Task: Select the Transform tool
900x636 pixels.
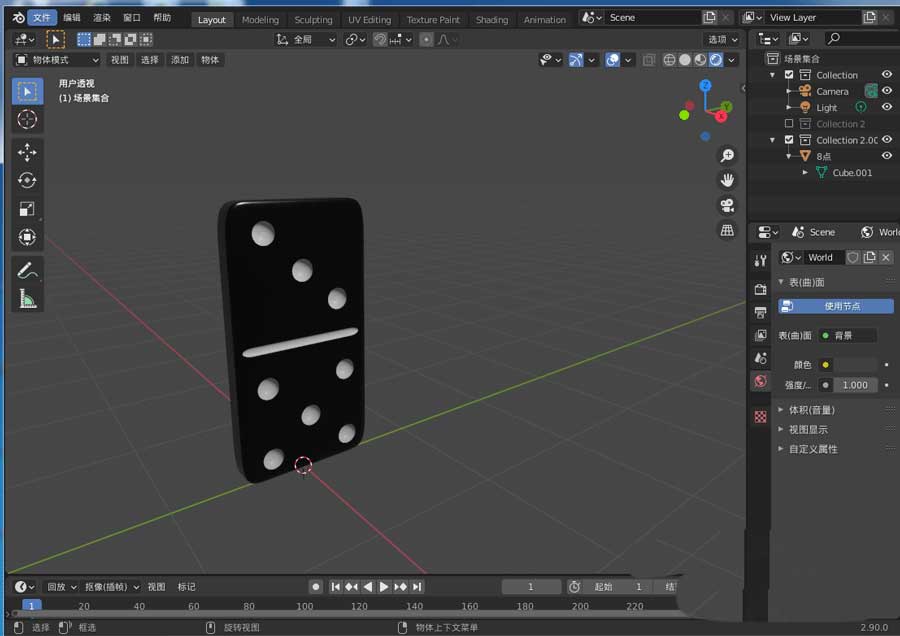Action: (x=27, y=236)
